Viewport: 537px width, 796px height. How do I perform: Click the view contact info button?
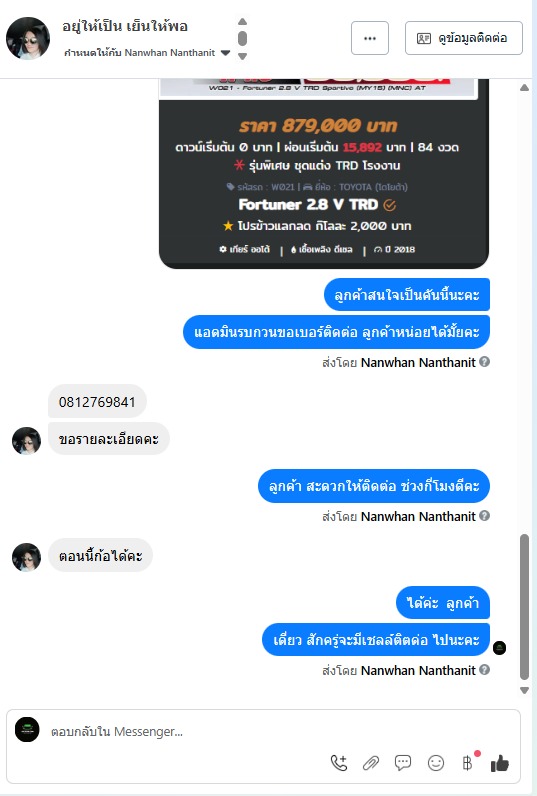[x=463, y=38]
